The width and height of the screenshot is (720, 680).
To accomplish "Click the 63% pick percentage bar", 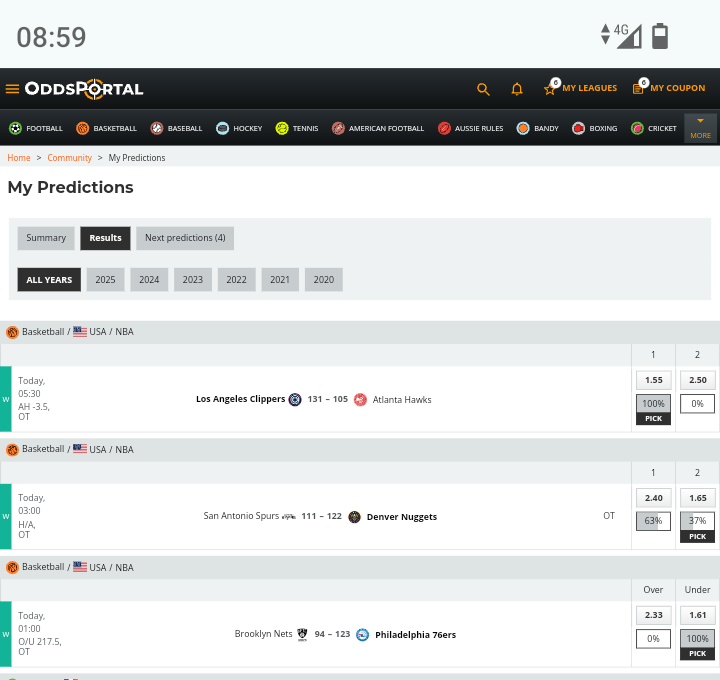I will [653, 521].
